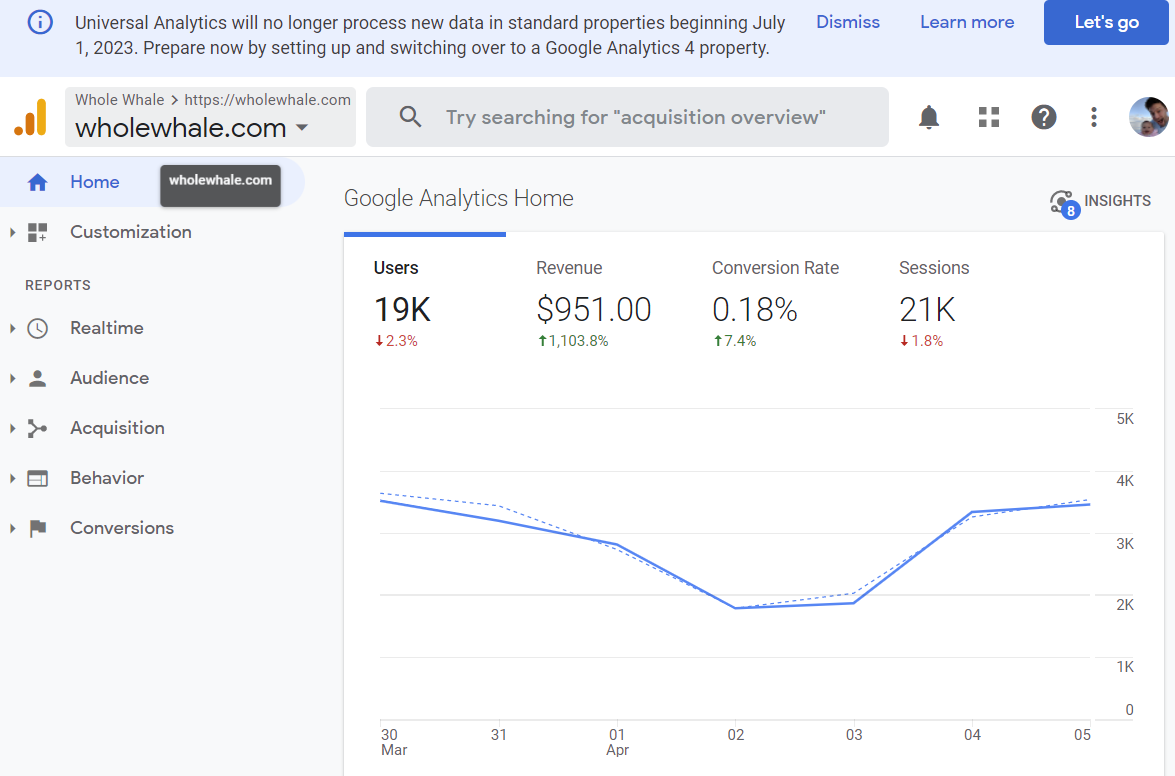Click the Behavior window icon
This screenshot has width=1175, height=776.
[x=37, y=479]
